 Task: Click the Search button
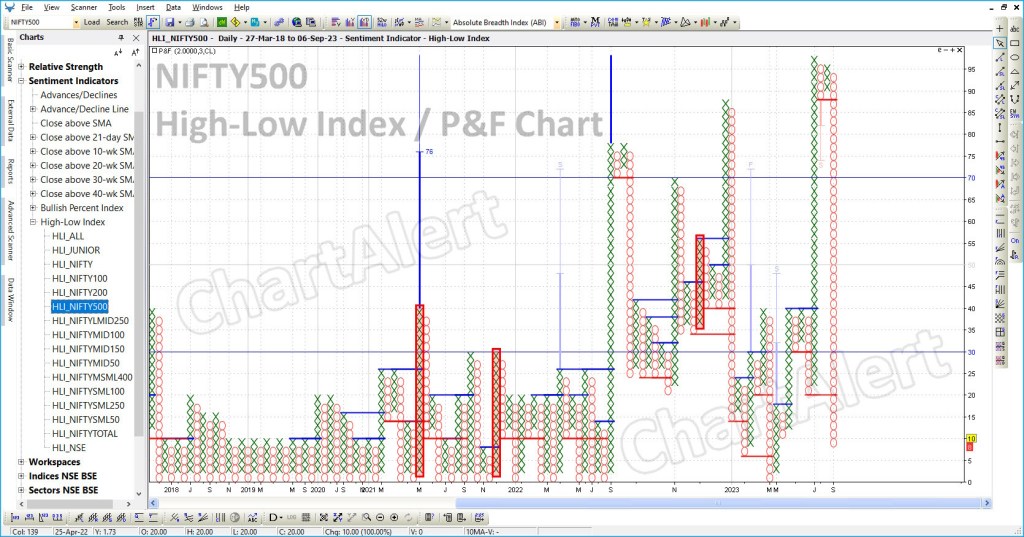(117, 21)
